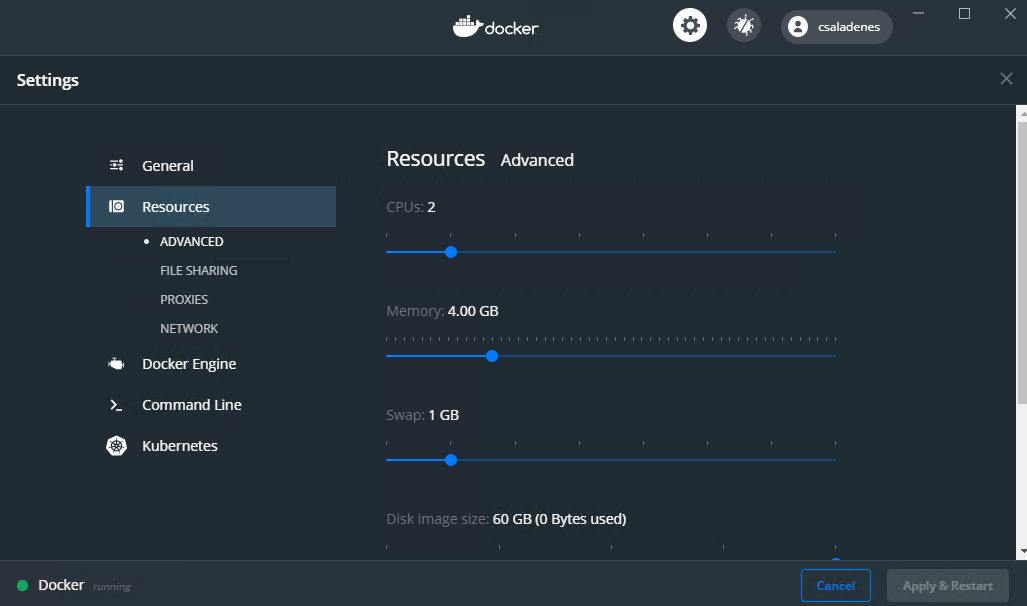
Task: Click the General sliders icon
Action: [117, 165]
